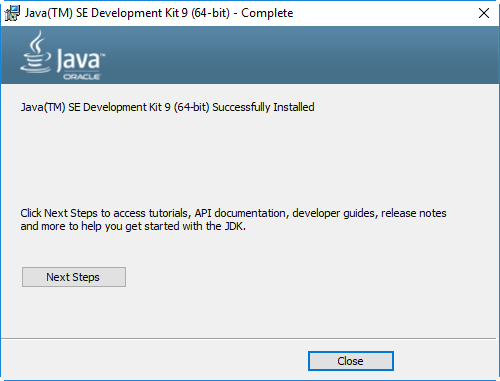Open Next Steps for tutorials and documentation
Screen dimensions: 500x381
point(74,277)
